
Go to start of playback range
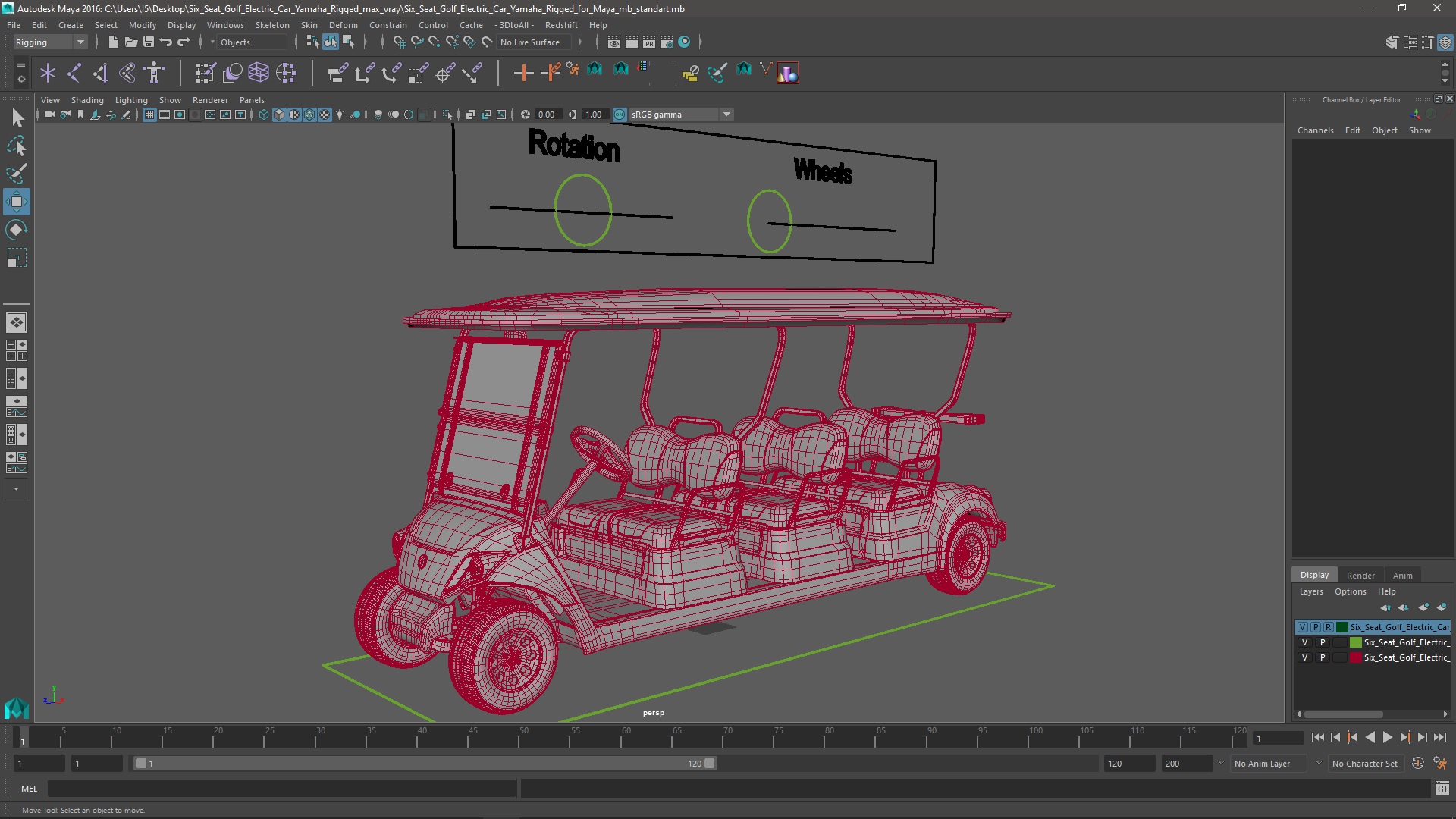(x=1317, y=737)
